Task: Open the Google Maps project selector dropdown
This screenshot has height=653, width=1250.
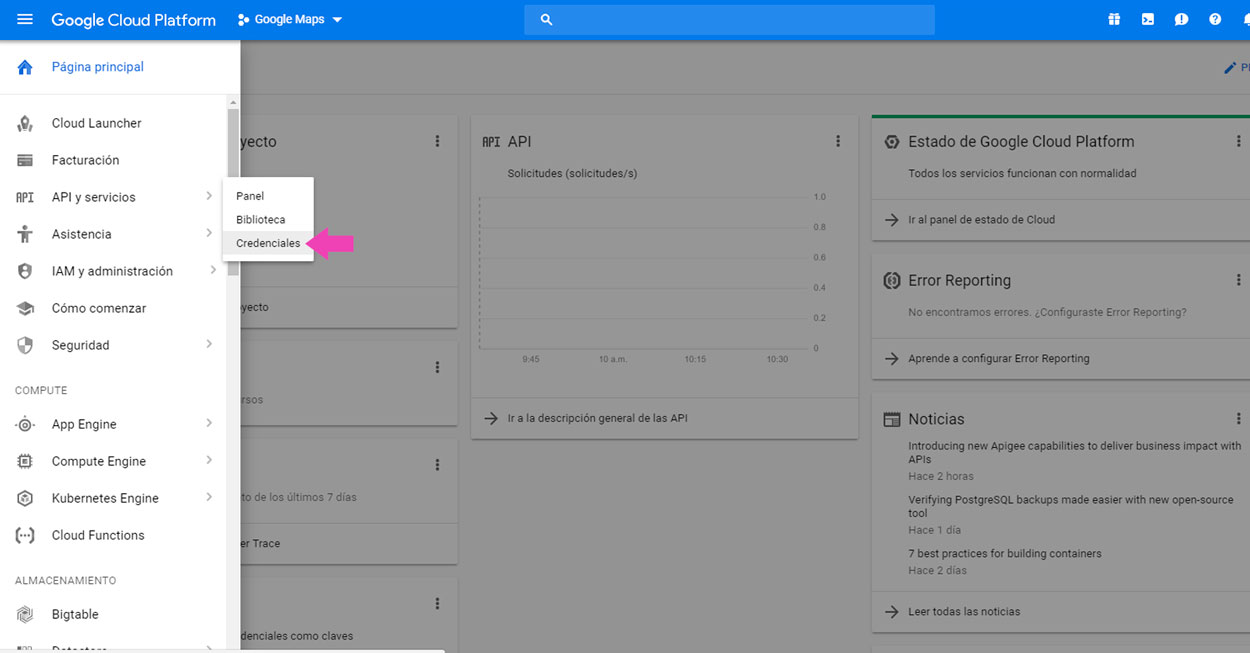Action: click(290, 20)
